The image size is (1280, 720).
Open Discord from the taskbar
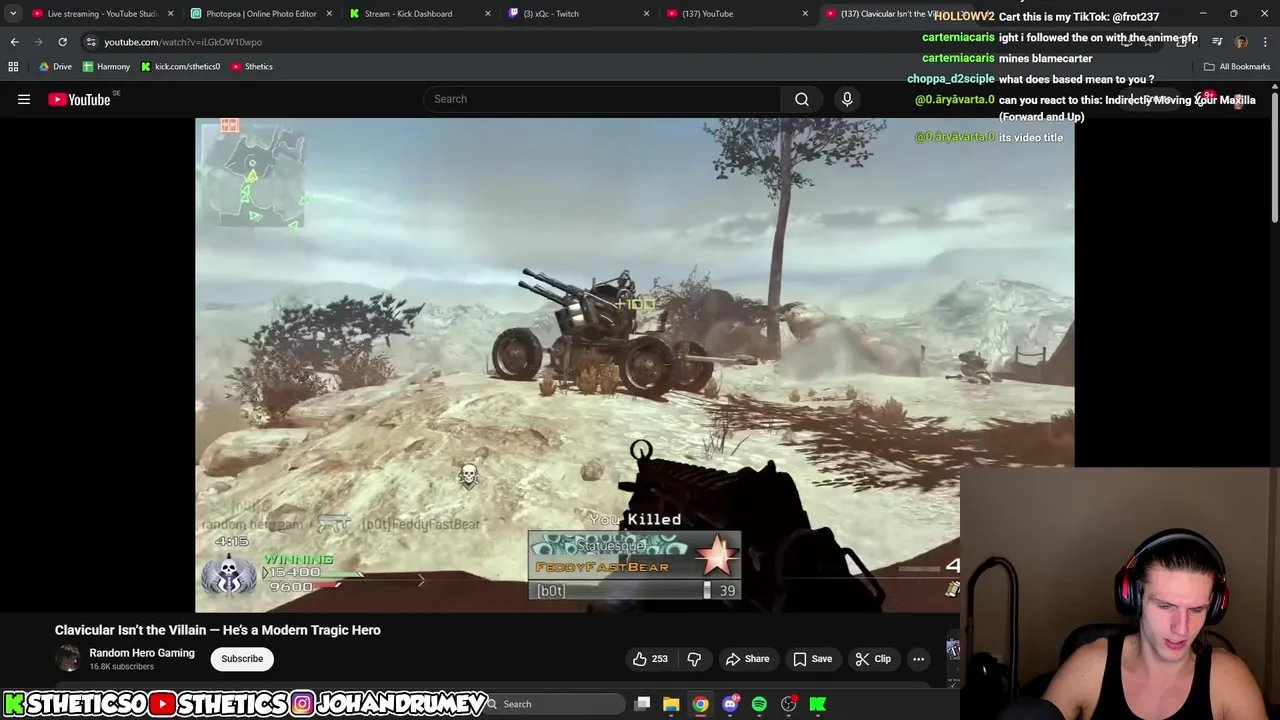[x=730, y=704]
